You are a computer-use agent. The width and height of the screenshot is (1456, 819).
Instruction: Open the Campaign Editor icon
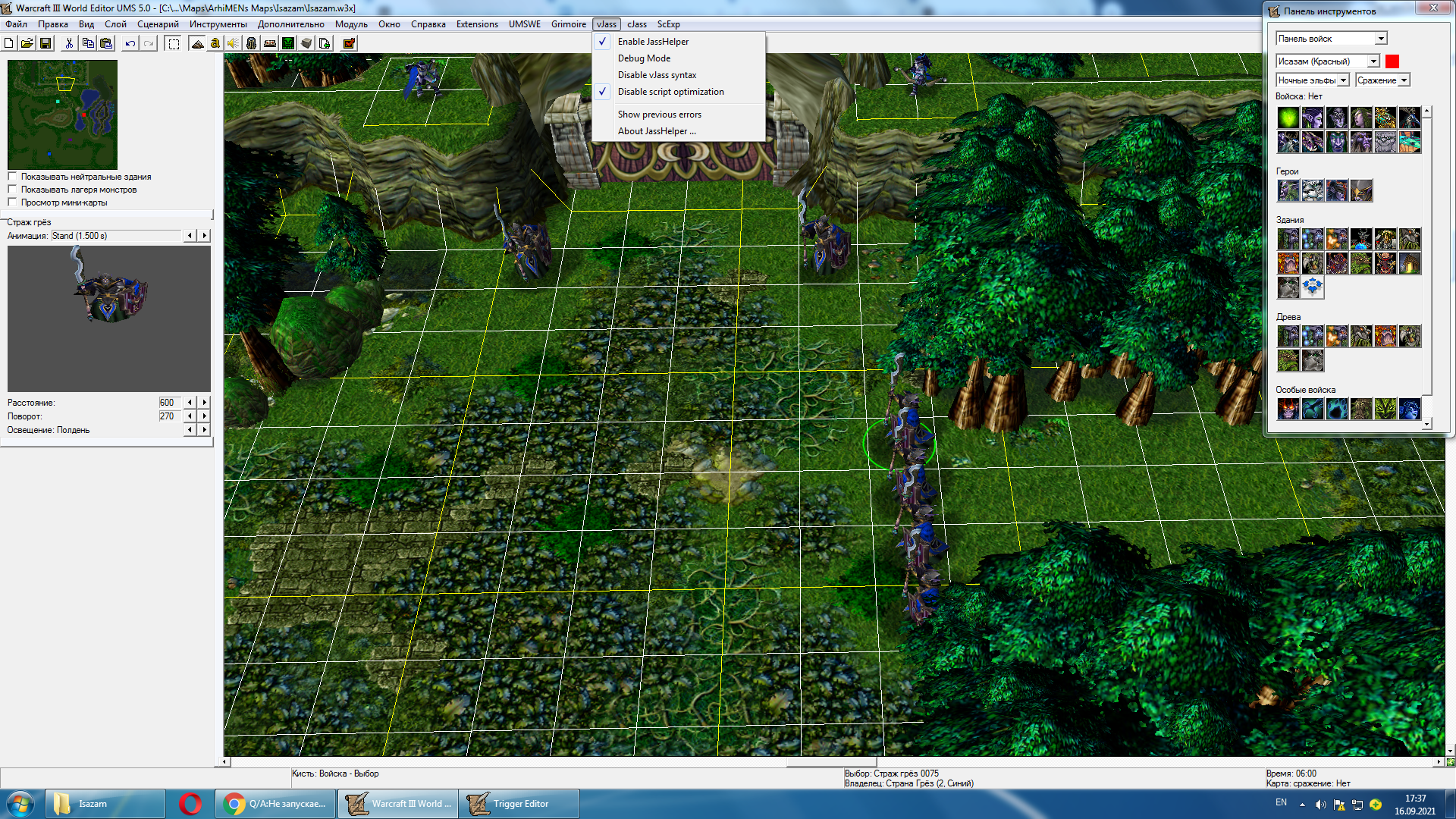270,43
